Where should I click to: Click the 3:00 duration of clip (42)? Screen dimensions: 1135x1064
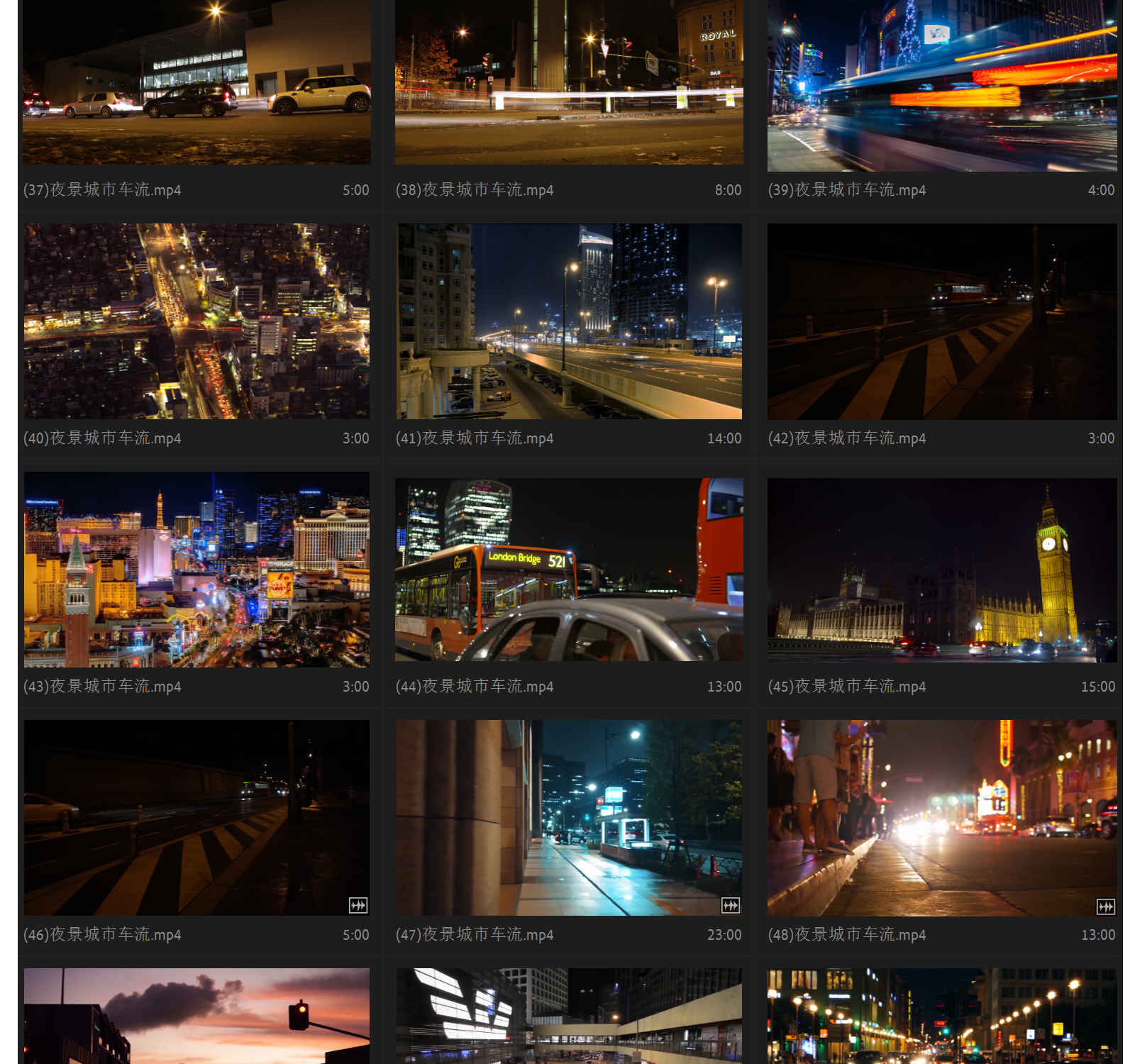(x=1102, y=438)
